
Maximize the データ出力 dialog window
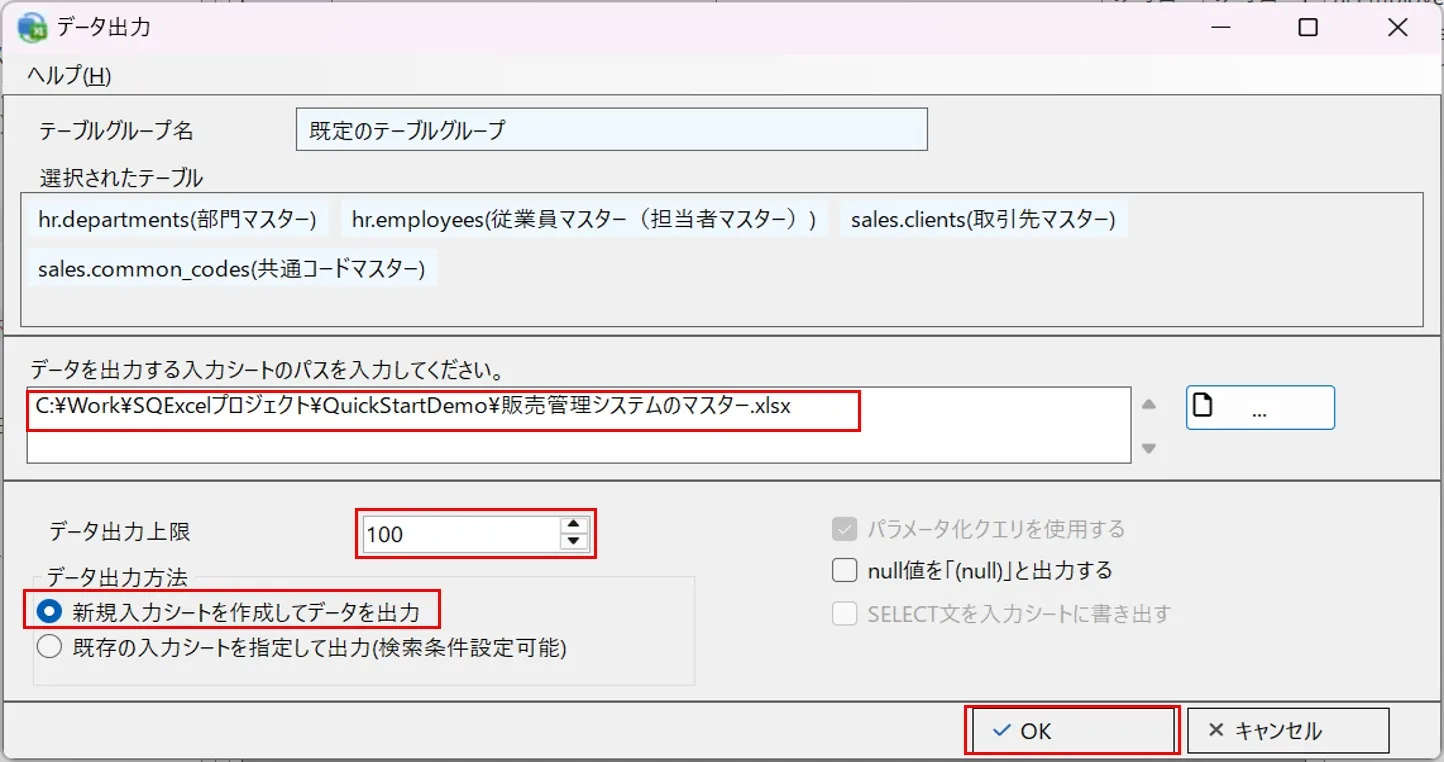(1308, 28)
